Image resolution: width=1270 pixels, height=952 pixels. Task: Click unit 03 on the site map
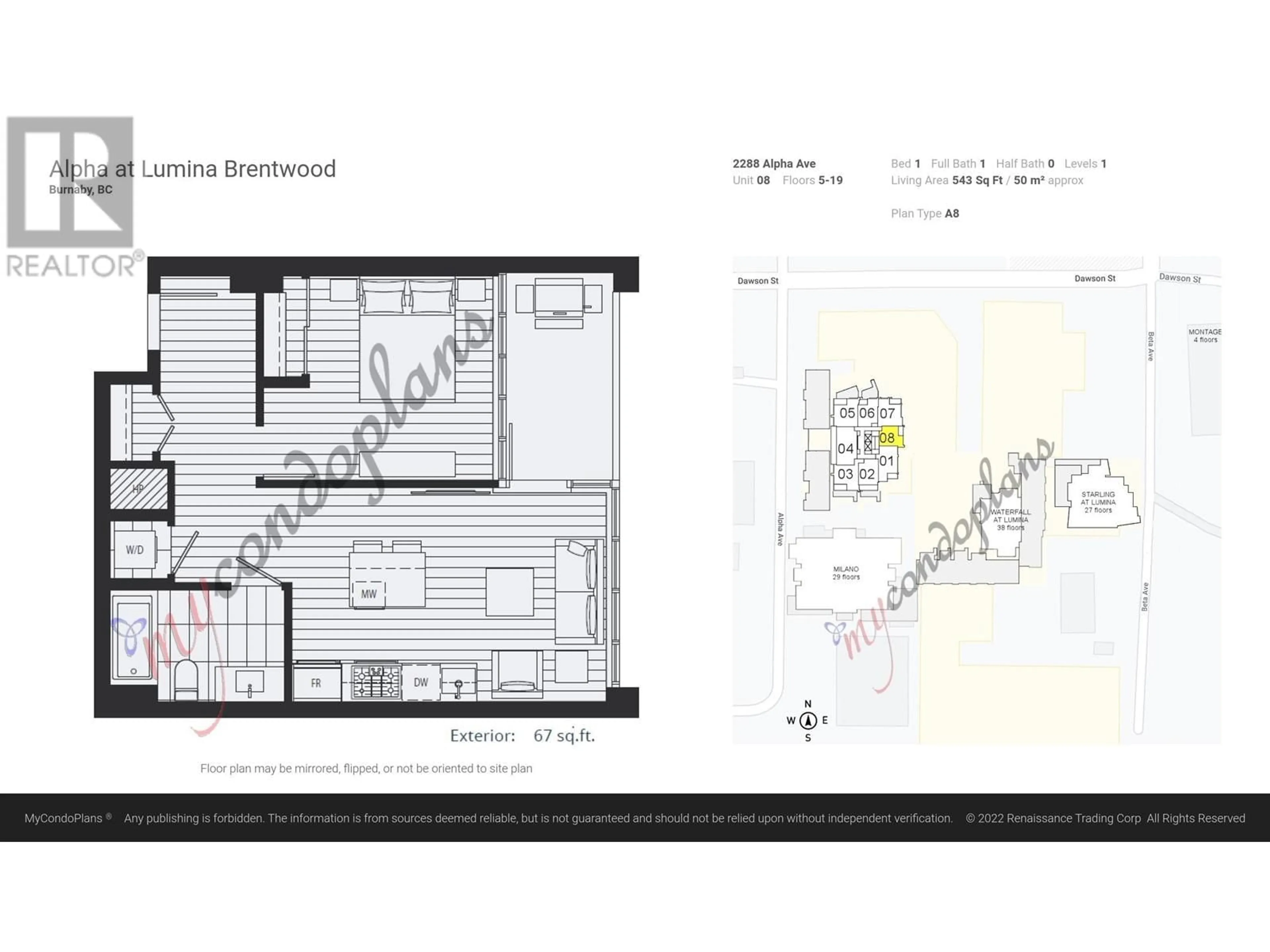click(845, 474)
